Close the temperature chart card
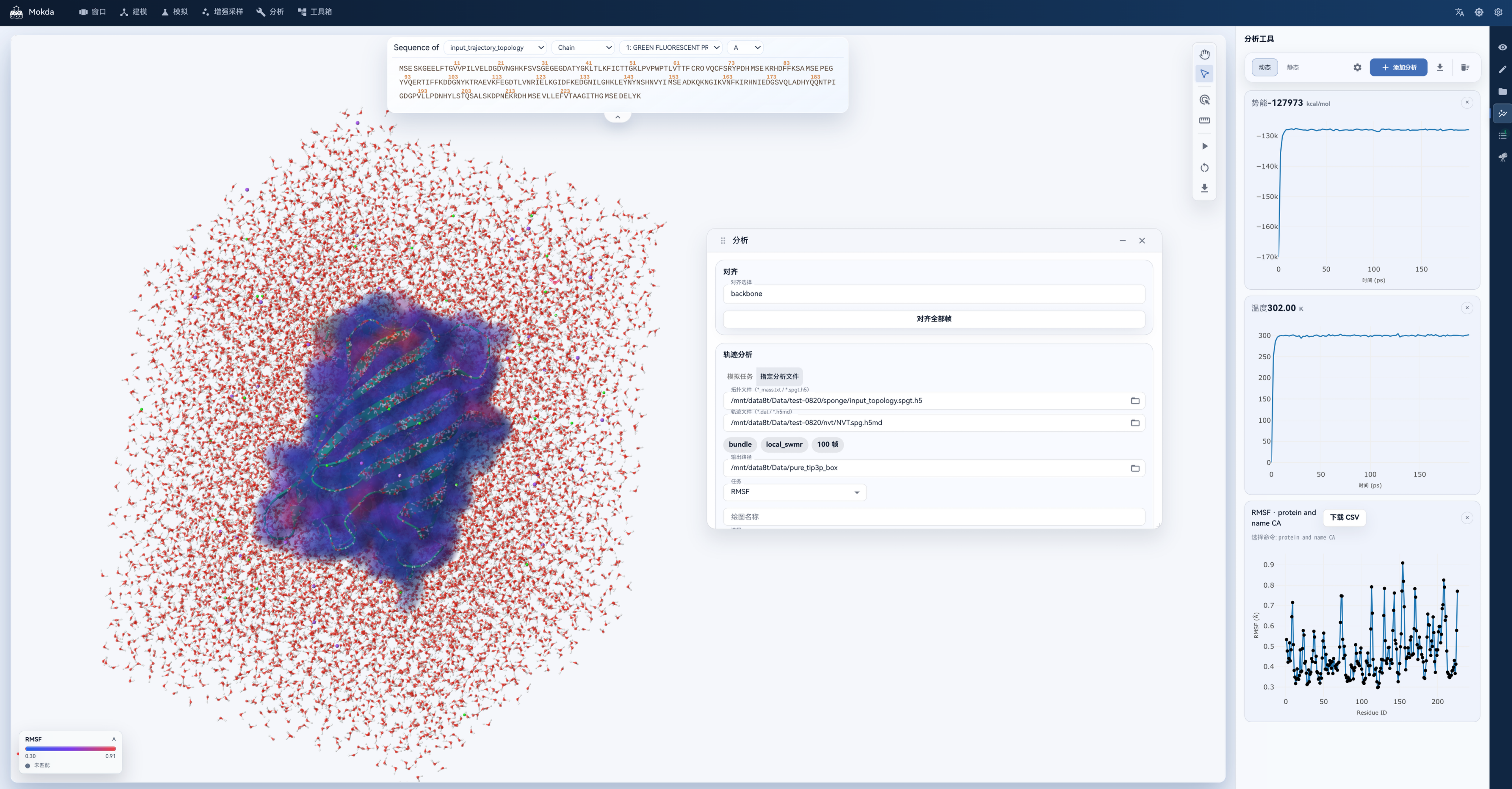Image resolution: width=1512 pixels, height=789 pixels. tap(1467, 308)
